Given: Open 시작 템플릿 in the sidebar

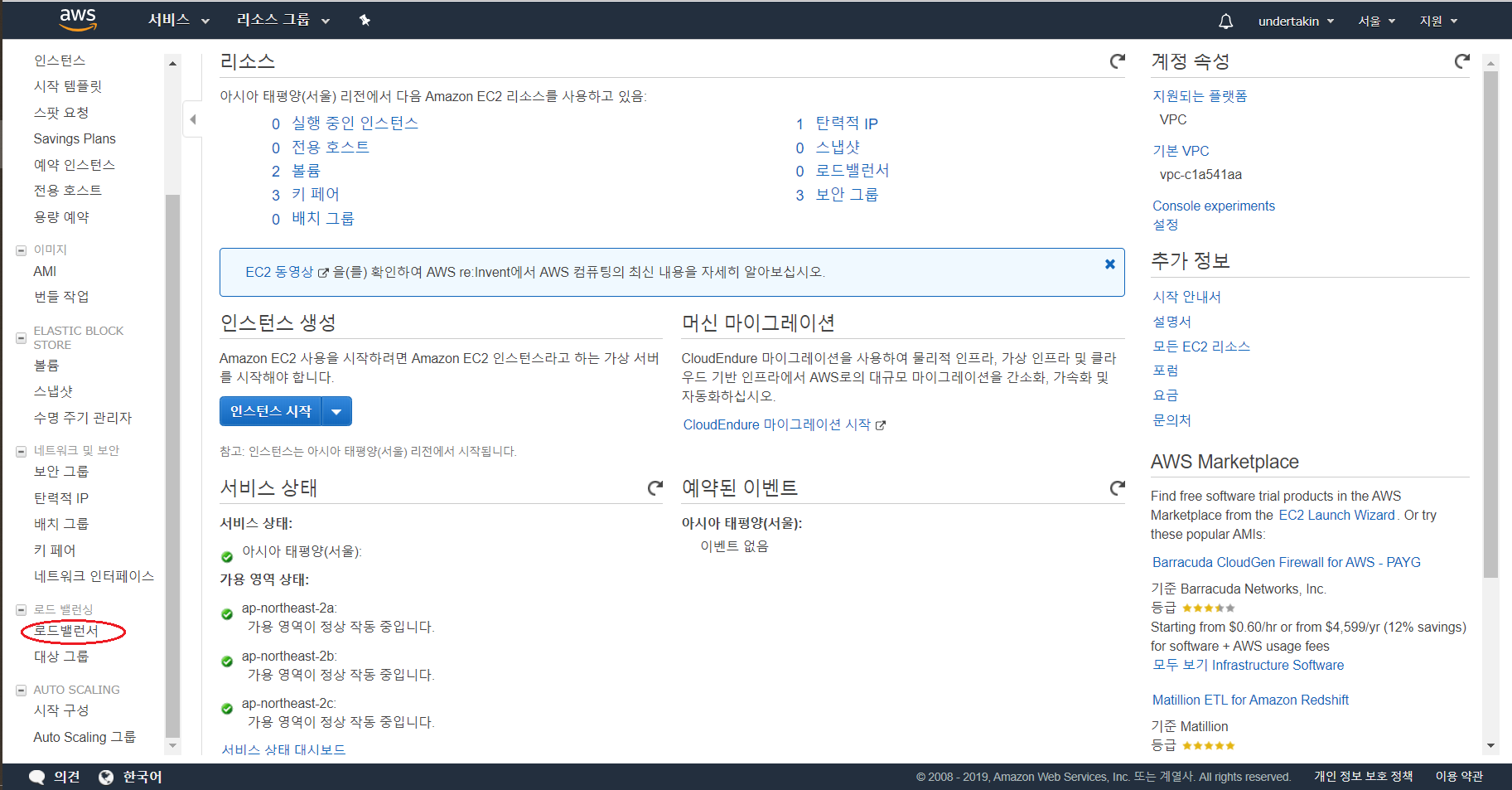Looking at the screenshot, I should pos(68,86).
